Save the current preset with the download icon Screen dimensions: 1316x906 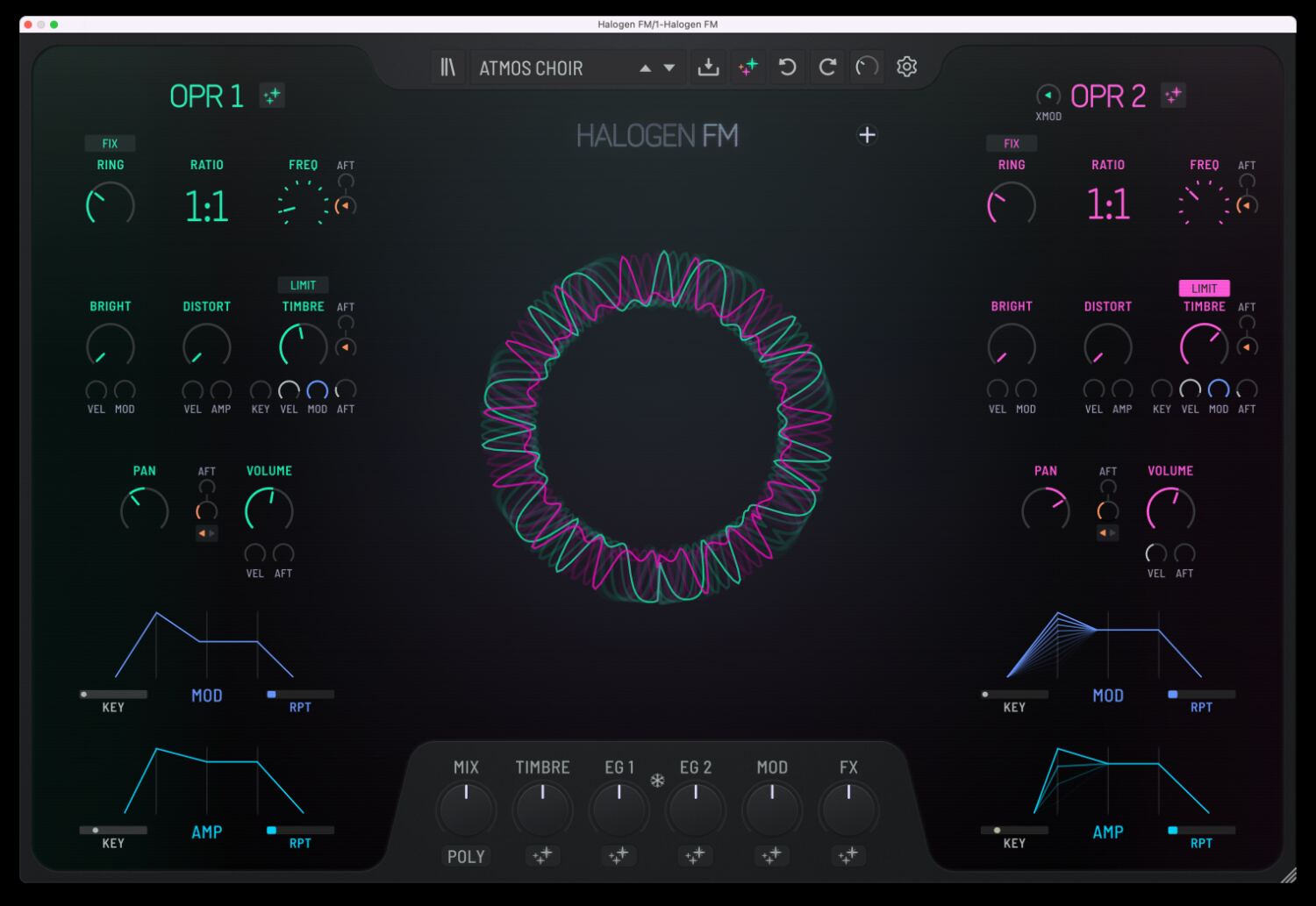[708, 67]
